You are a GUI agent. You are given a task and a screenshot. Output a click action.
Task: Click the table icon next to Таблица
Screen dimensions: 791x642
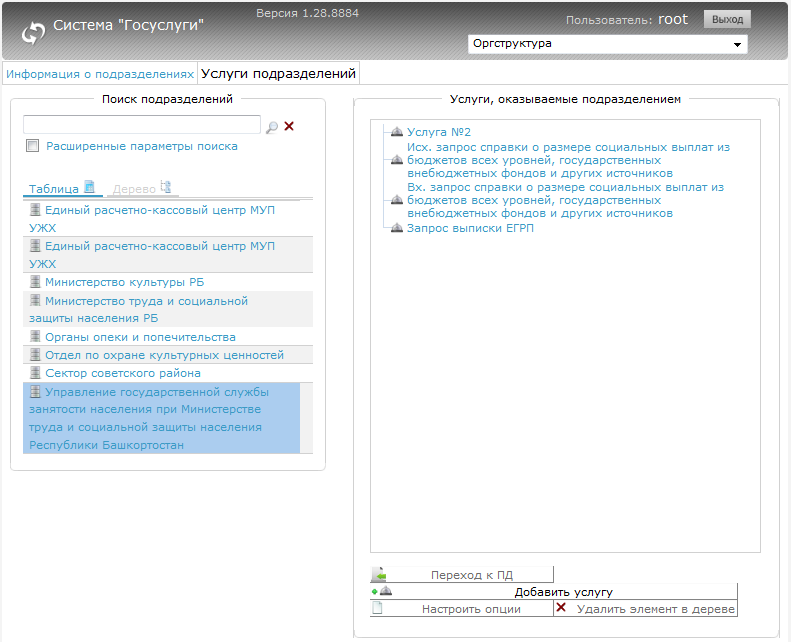[89, 187]
